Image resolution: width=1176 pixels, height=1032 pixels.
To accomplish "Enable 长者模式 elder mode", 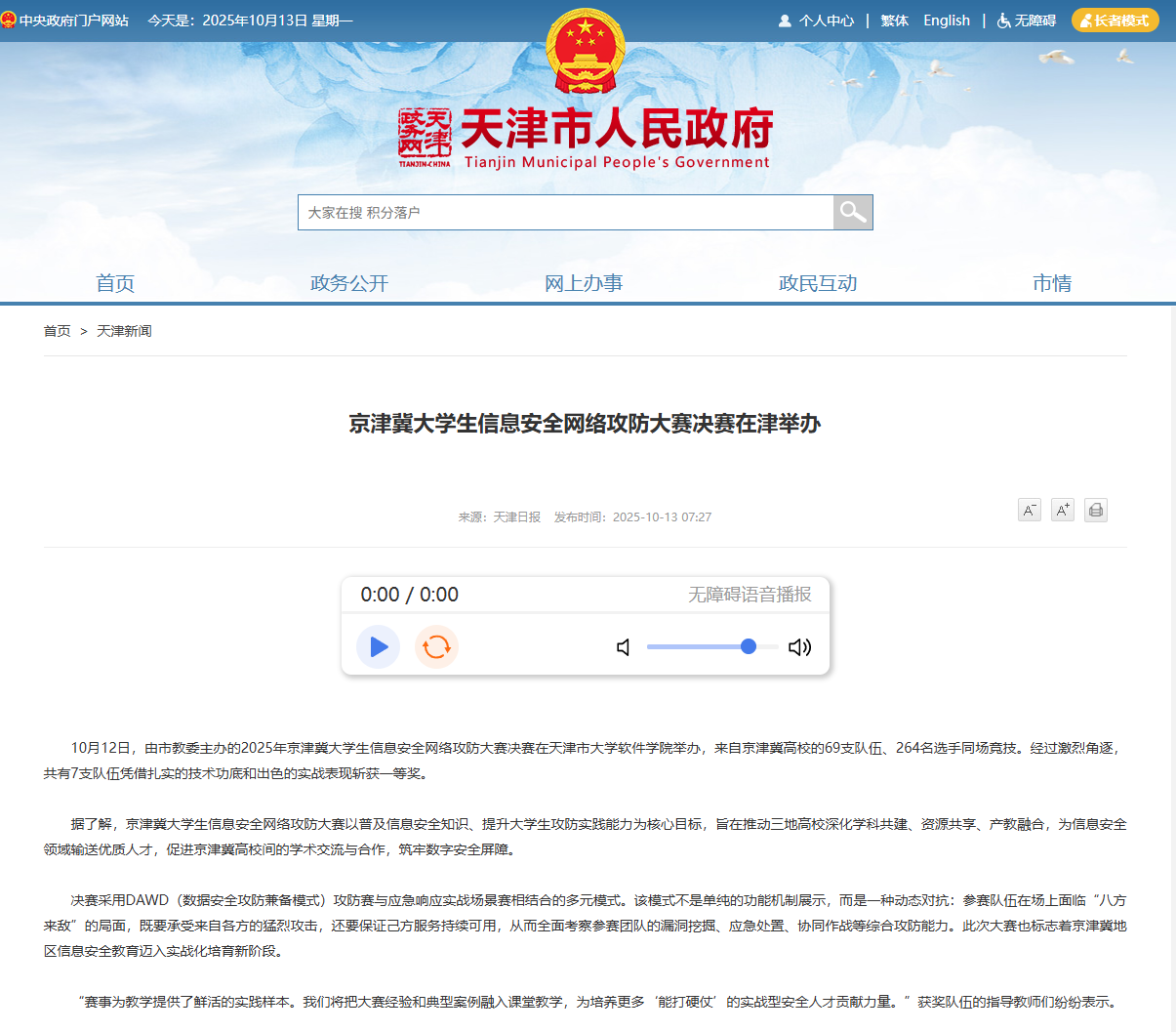I will click(1115, 21).
